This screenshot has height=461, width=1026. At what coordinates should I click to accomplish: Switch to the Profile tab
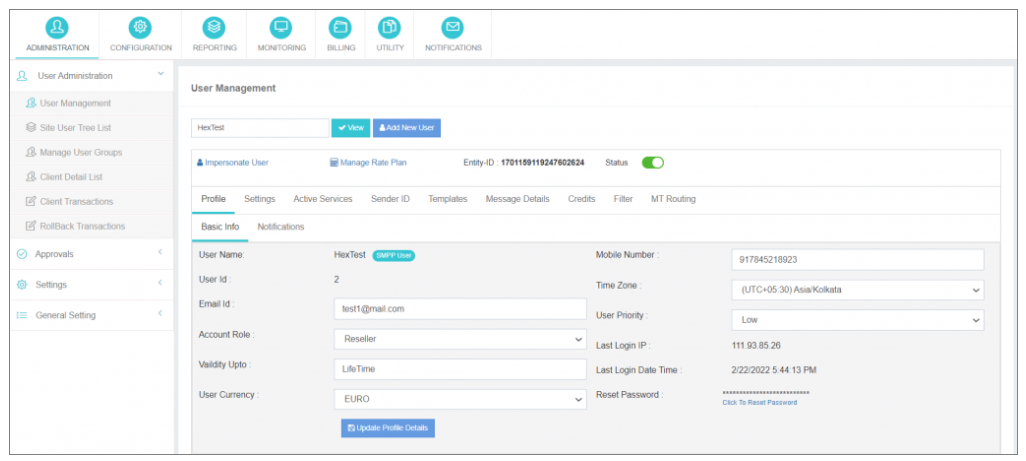point(213,199)
